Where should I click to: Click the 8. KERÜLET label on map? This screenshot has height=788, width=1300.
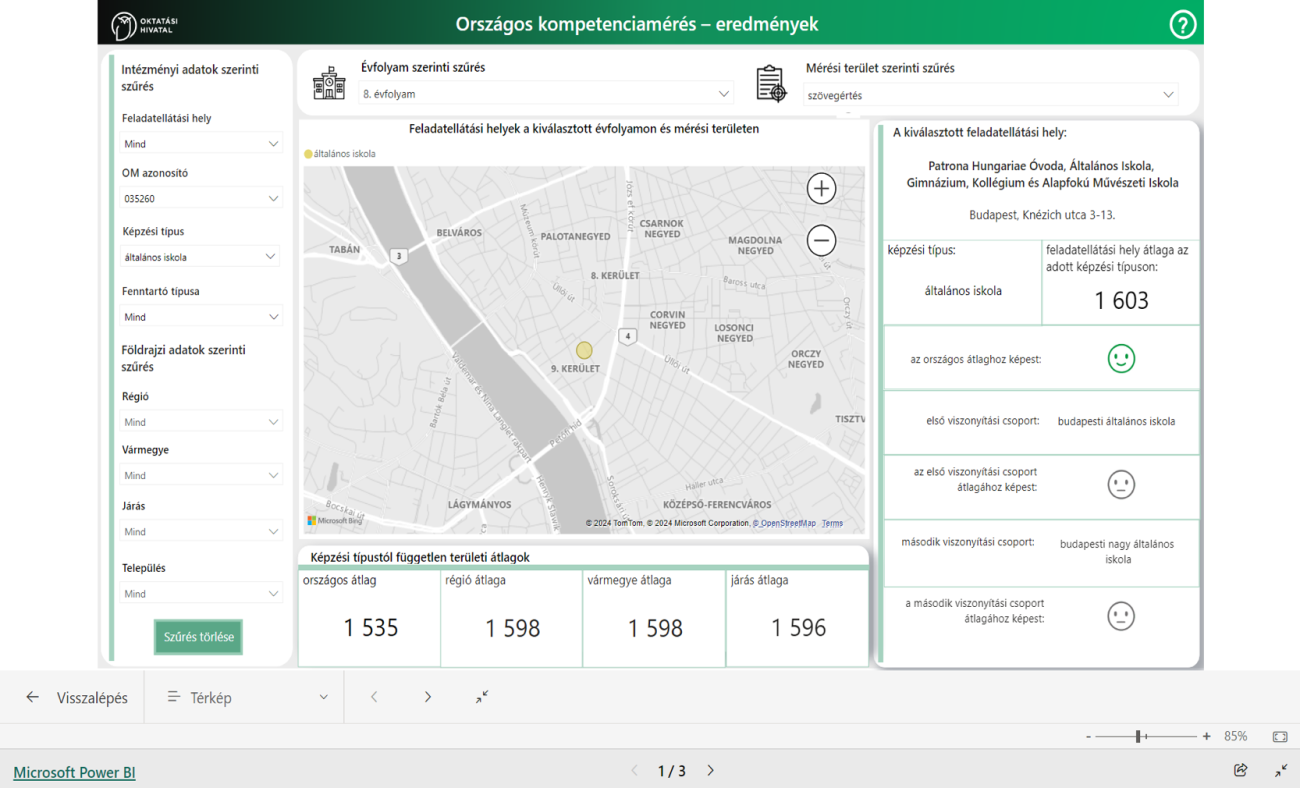pyautogui.click(x=616, y=275)
